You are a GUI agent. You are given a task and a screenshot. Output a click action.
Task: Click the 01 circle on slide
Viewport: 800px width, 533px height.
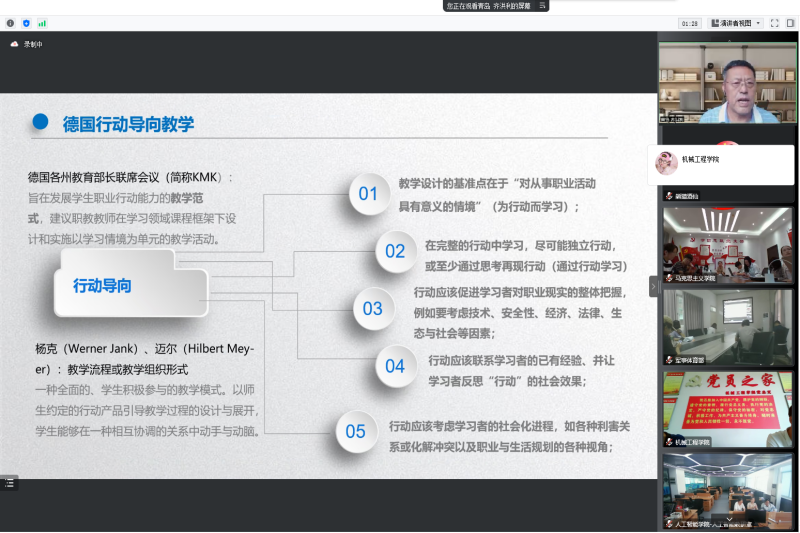tap(368, 194)
